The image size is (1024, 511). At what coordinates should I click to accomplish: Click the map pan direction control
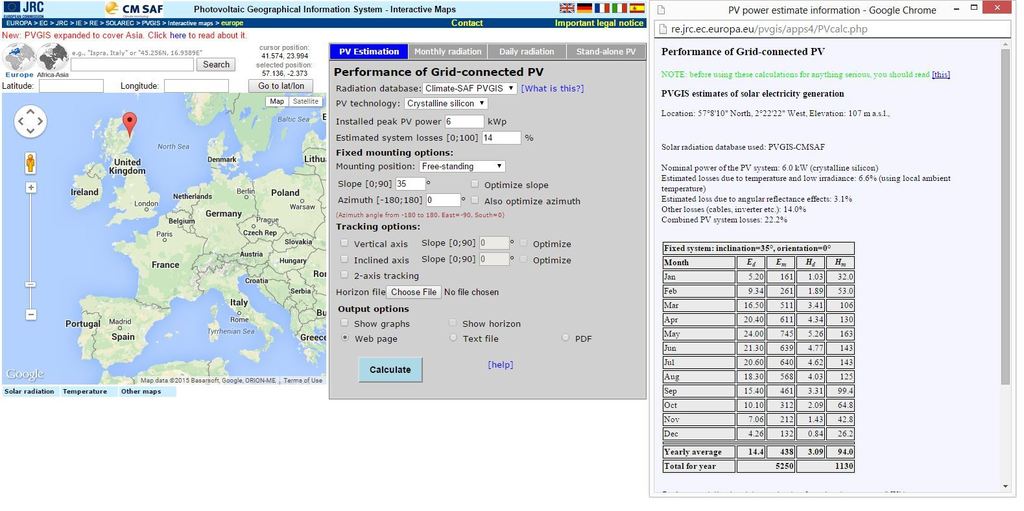coord(30,121)
